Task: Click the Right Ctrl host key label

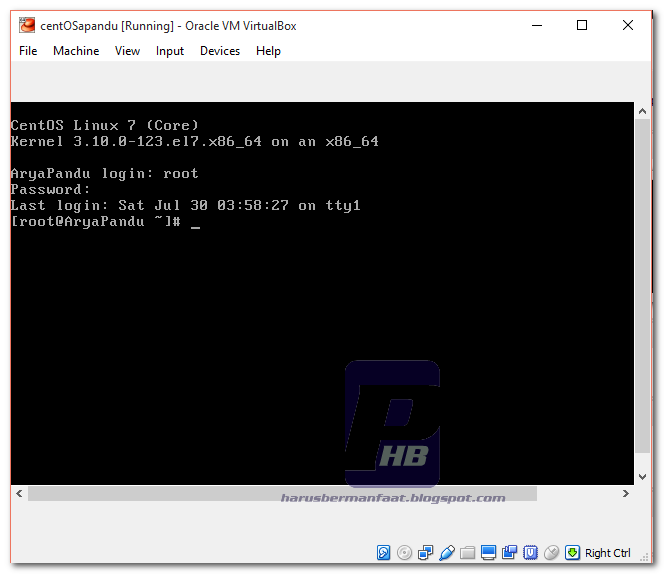Action: [607, 553]
